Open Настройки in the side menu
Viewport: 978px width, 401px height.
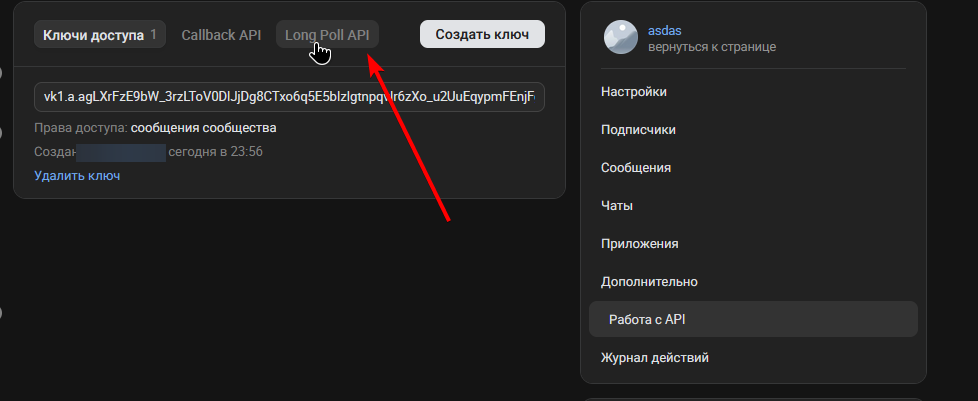pyautogui.click(x=634, y=92)
